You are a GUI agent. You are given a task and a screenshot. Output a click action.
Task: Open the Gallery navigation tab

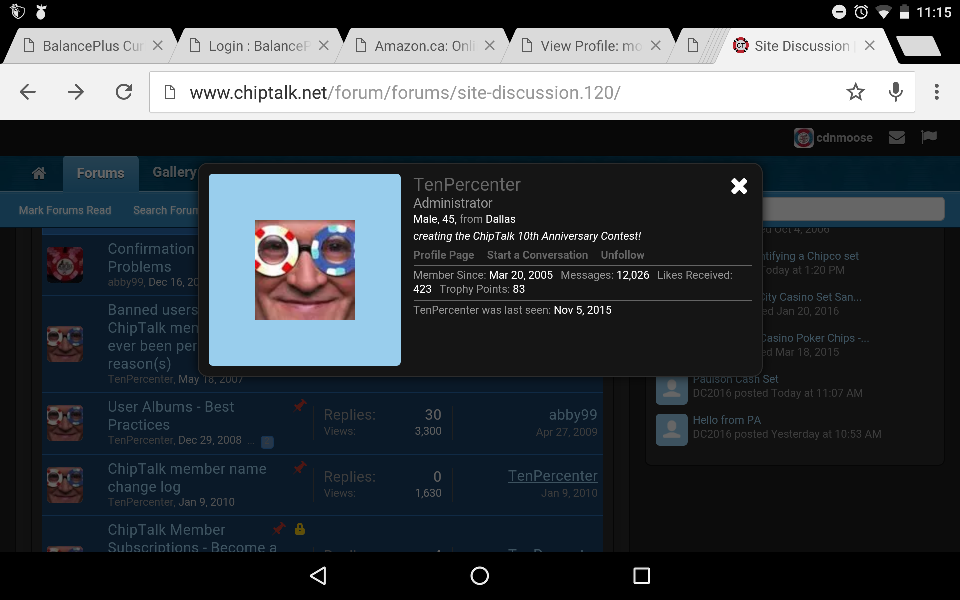coord(174,172)
